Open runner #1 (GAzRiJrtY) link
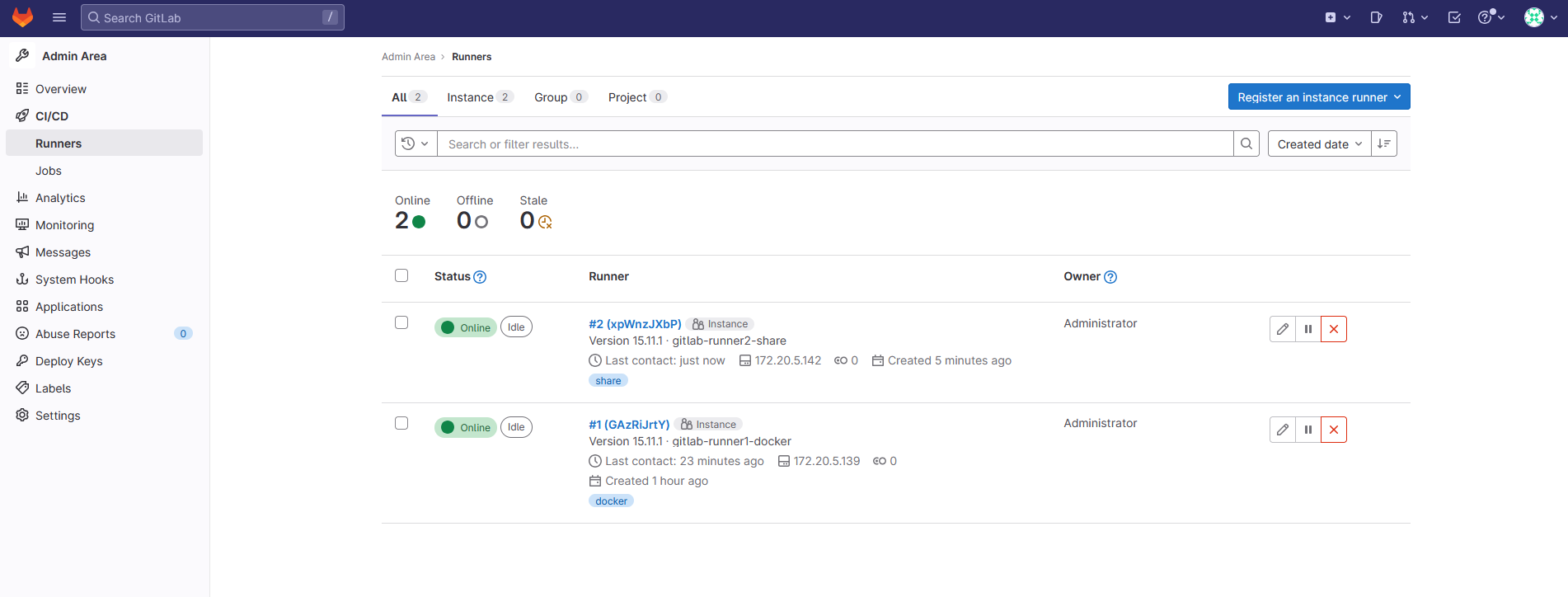1568x597 pixels. click(628, 425)
